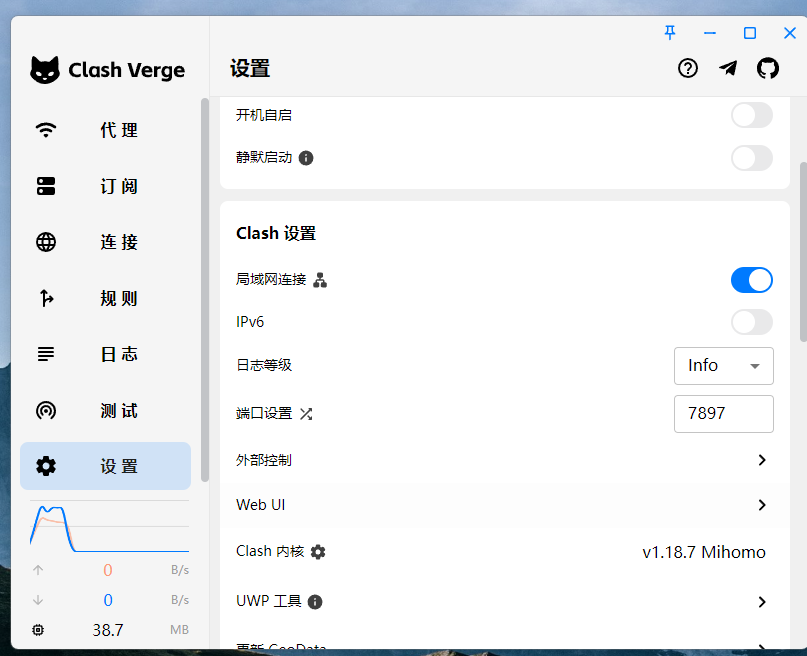Click the network icon beside 局域网连接
807x656 pixels.
pos(320,280)
